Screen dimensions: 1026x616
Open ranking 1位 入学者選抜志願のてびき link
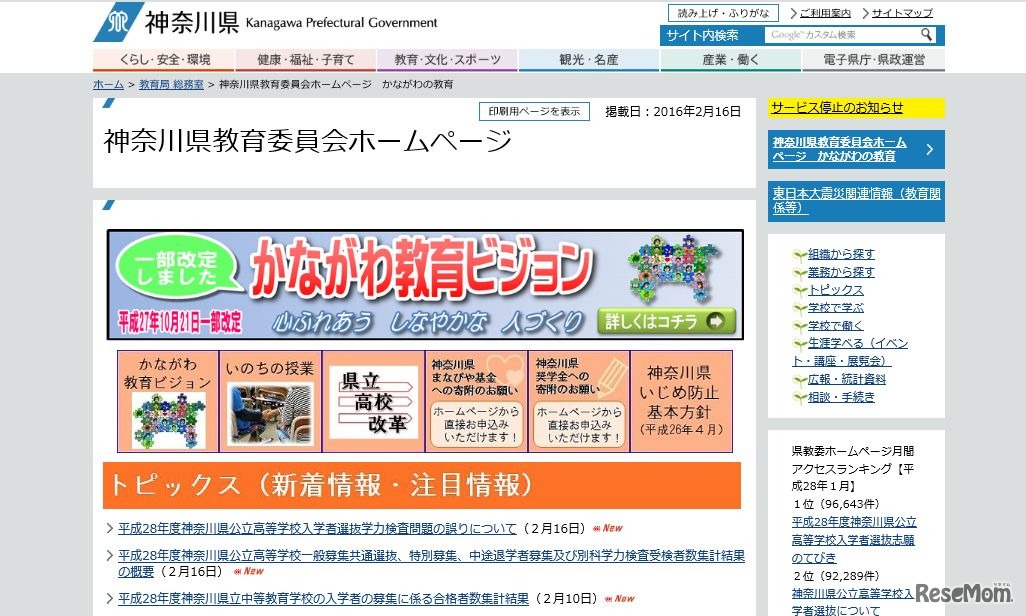(x=854, y=540)
